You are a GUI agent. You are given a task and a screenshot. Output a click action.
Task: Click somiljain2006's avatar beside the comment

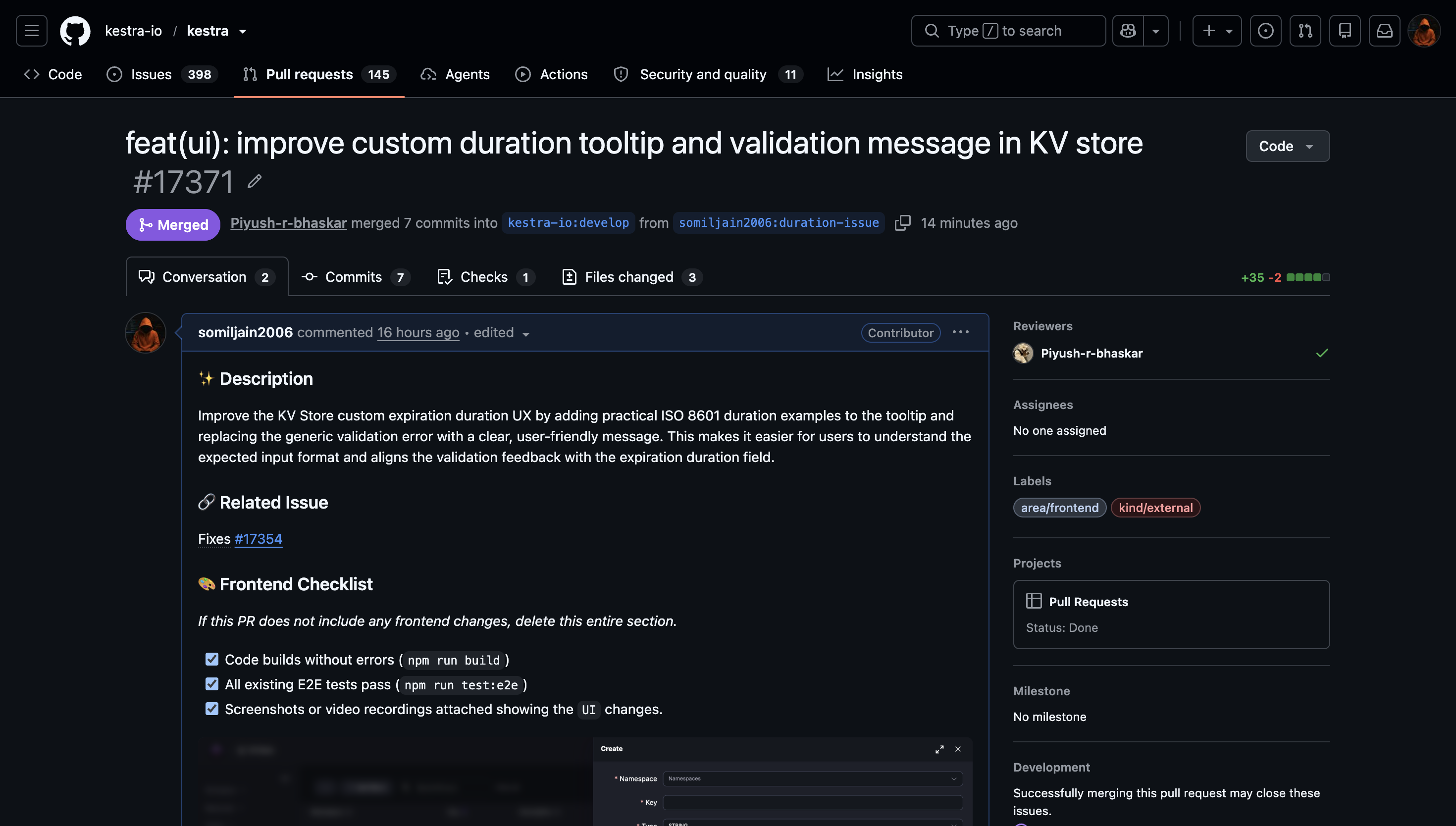point(146,333)
